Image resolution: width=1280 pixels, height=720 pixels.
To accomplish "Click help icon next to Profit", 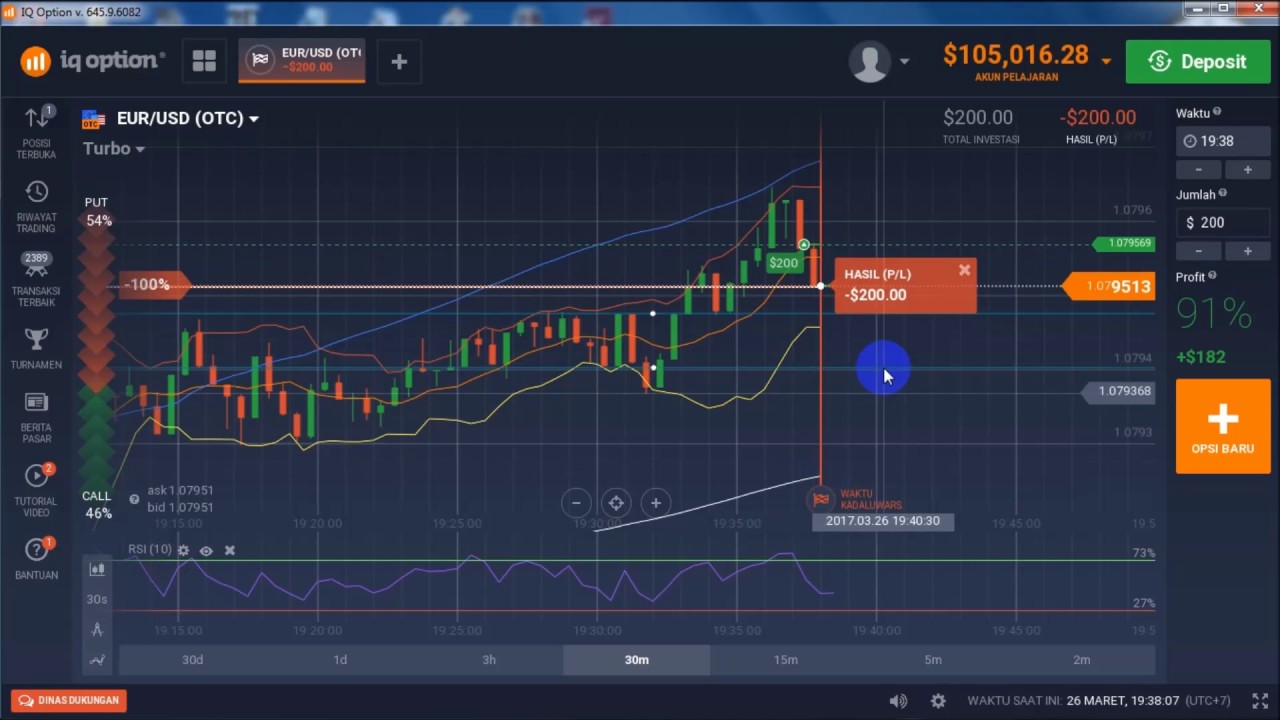I will click(1213, 276).
